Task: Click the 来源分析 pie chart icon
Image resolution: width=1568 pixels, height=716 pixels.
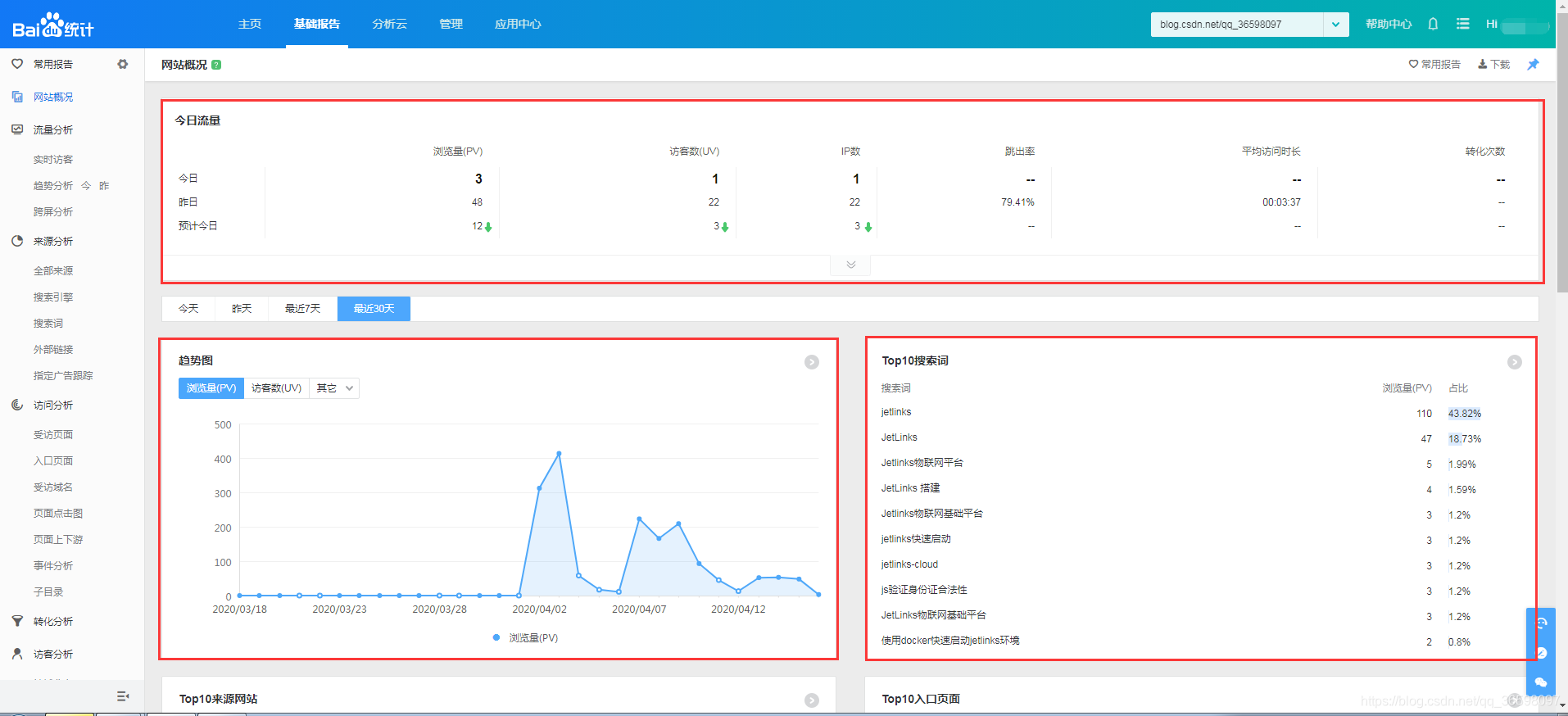Action: pos(17,241)
